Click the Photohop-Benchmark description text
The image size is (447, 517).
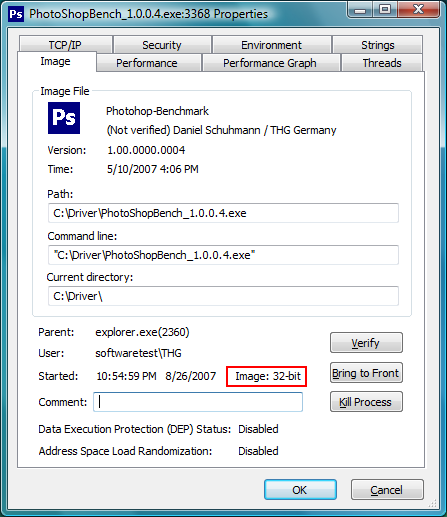pyautogui.click(x=157, y=111)
